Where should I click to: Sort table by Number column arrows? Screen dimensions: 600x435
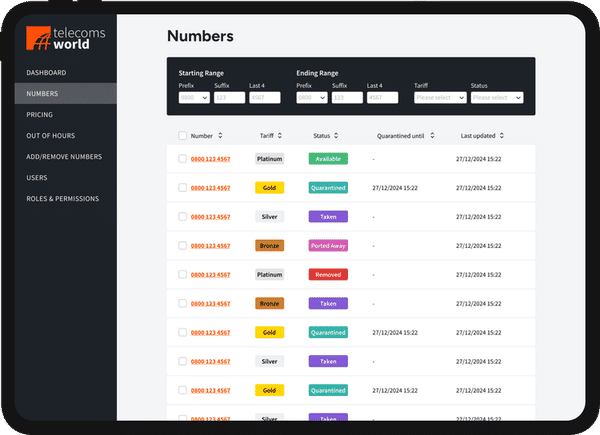[220, 135]
